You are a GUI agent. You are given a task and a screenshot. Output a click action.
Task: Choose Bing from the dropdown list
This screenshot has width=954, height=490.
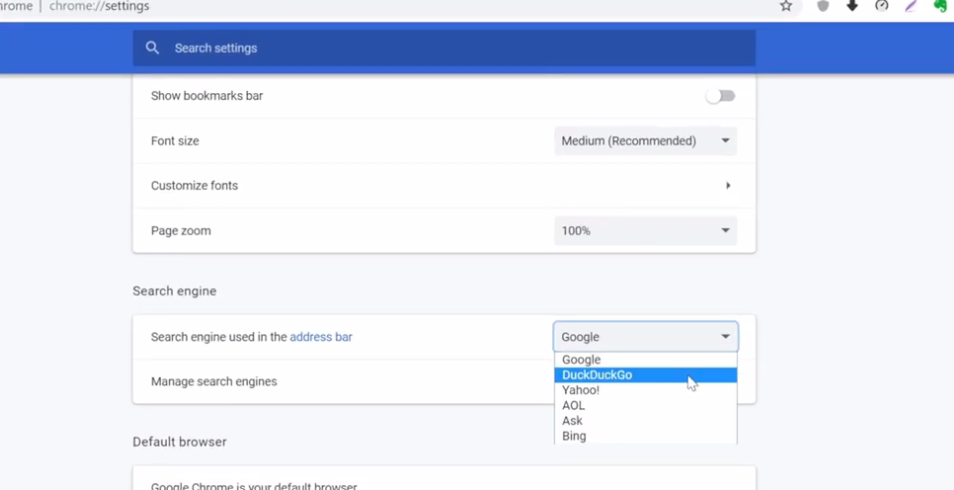point(646,436)
